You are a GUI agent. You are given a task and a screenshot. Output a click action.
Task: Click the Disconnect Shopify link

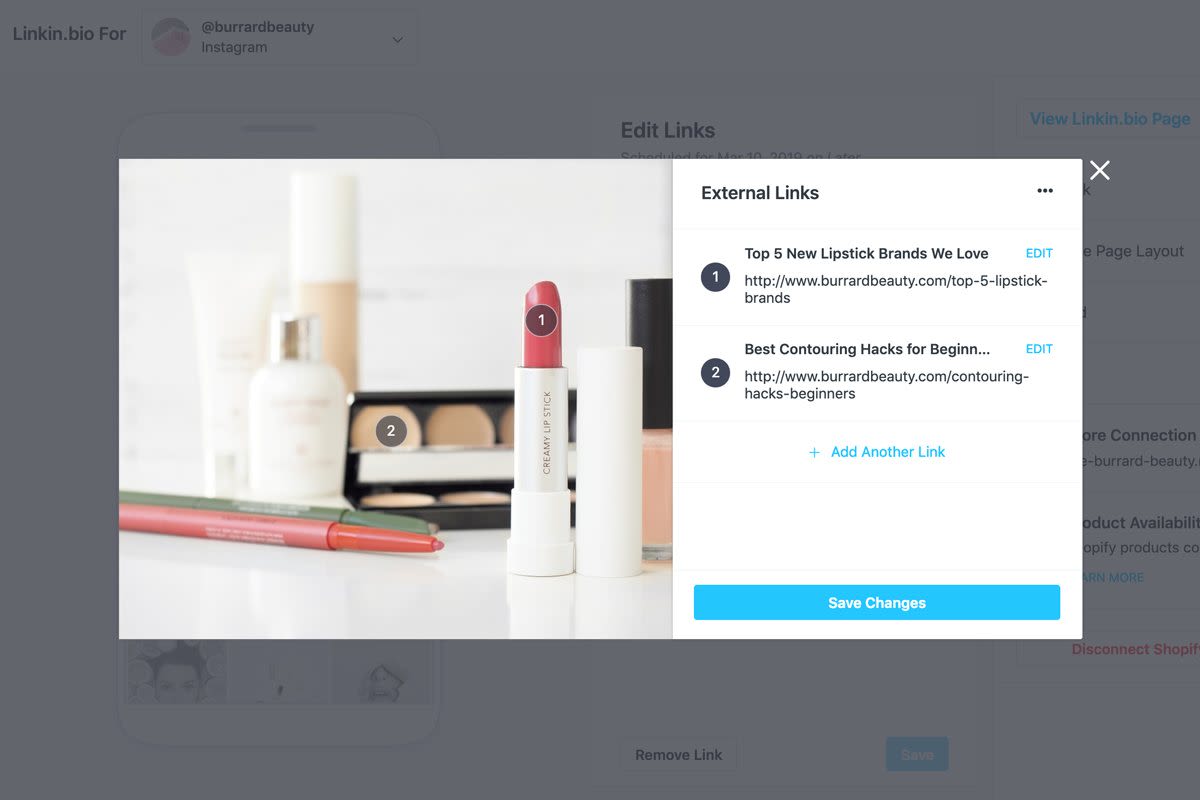coord(1135,649)
